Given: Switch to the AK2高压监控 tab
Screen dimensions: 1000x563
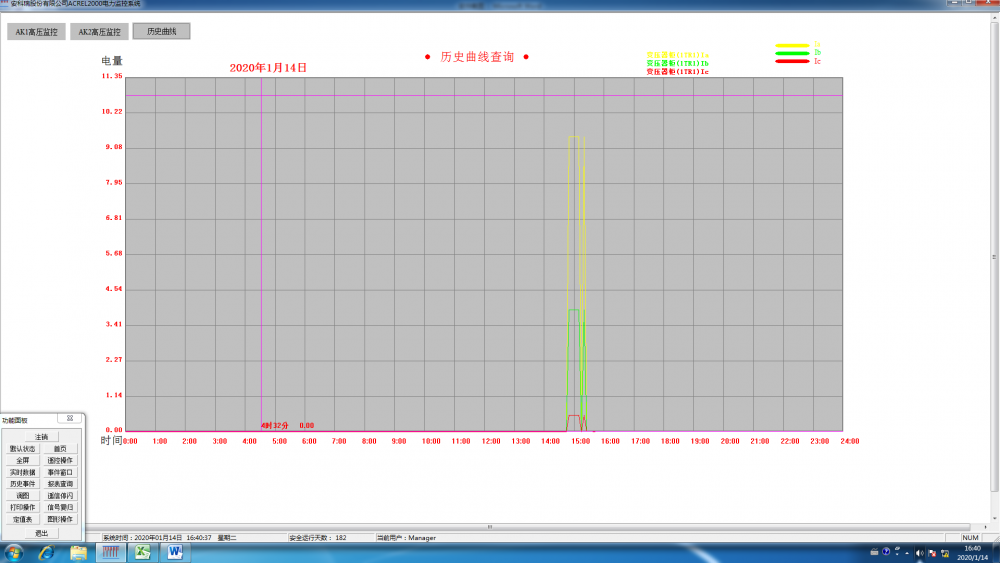Looking at the screenshot, I should 98,32.
